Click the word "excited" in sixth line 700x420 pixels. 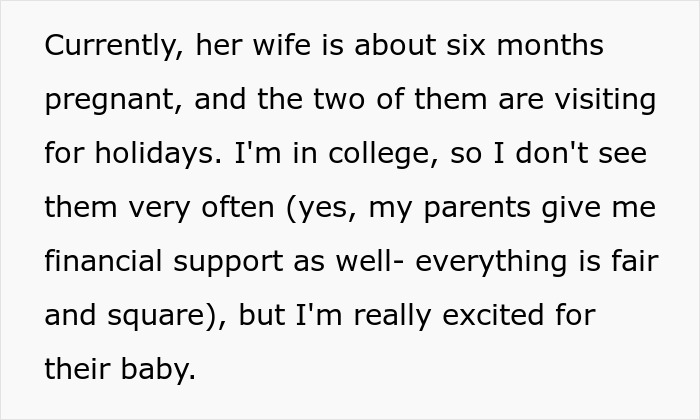pyautogui.click(x=493, y=315)
